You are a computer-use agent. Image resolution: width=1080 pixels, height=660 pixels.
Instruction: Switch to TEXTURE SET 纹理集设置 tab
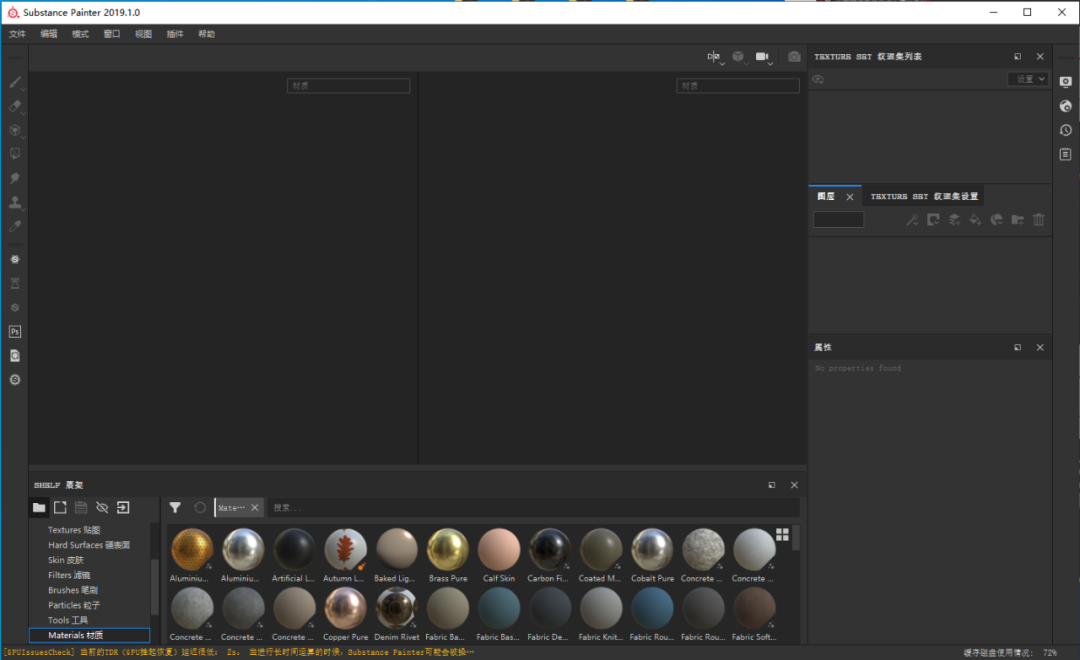924,196
